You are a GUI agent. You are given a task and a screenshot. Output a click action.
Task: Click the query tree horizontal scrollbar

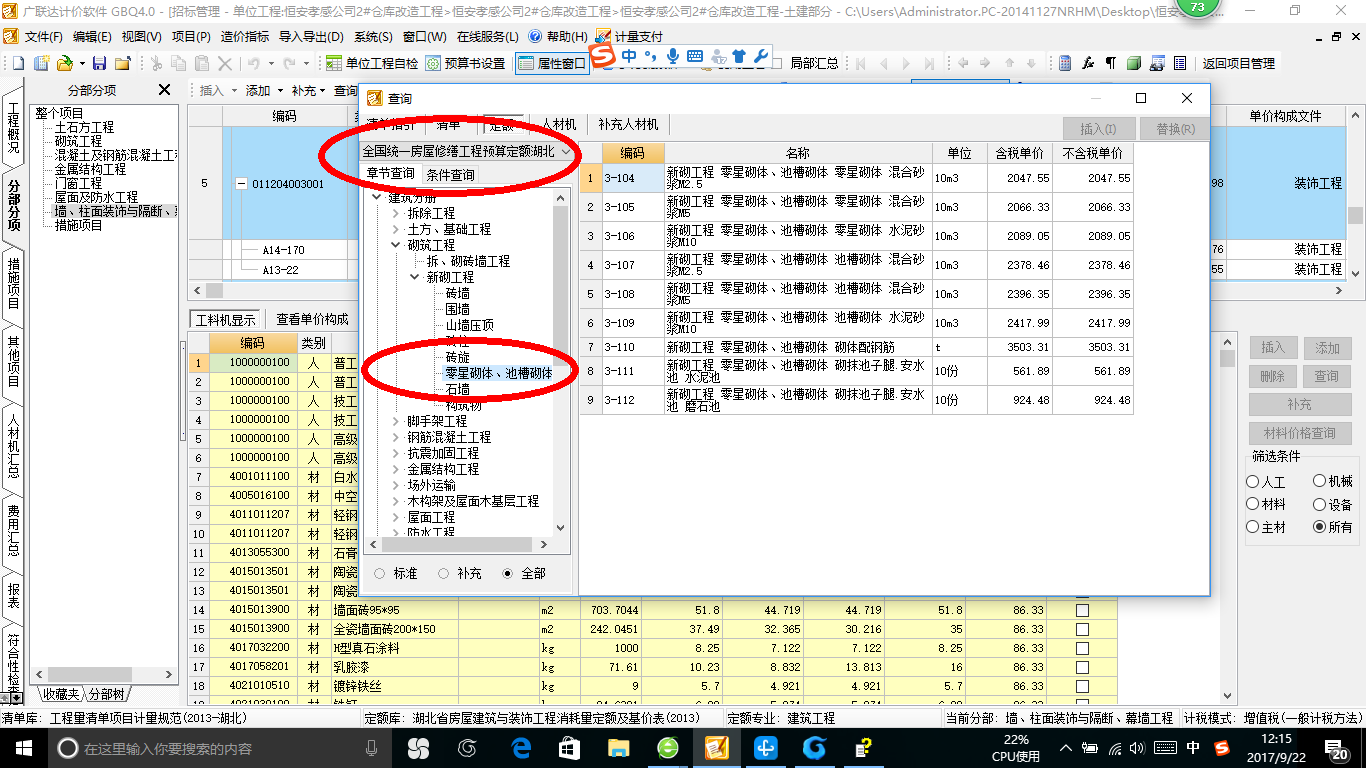click(x=460, y=545)
